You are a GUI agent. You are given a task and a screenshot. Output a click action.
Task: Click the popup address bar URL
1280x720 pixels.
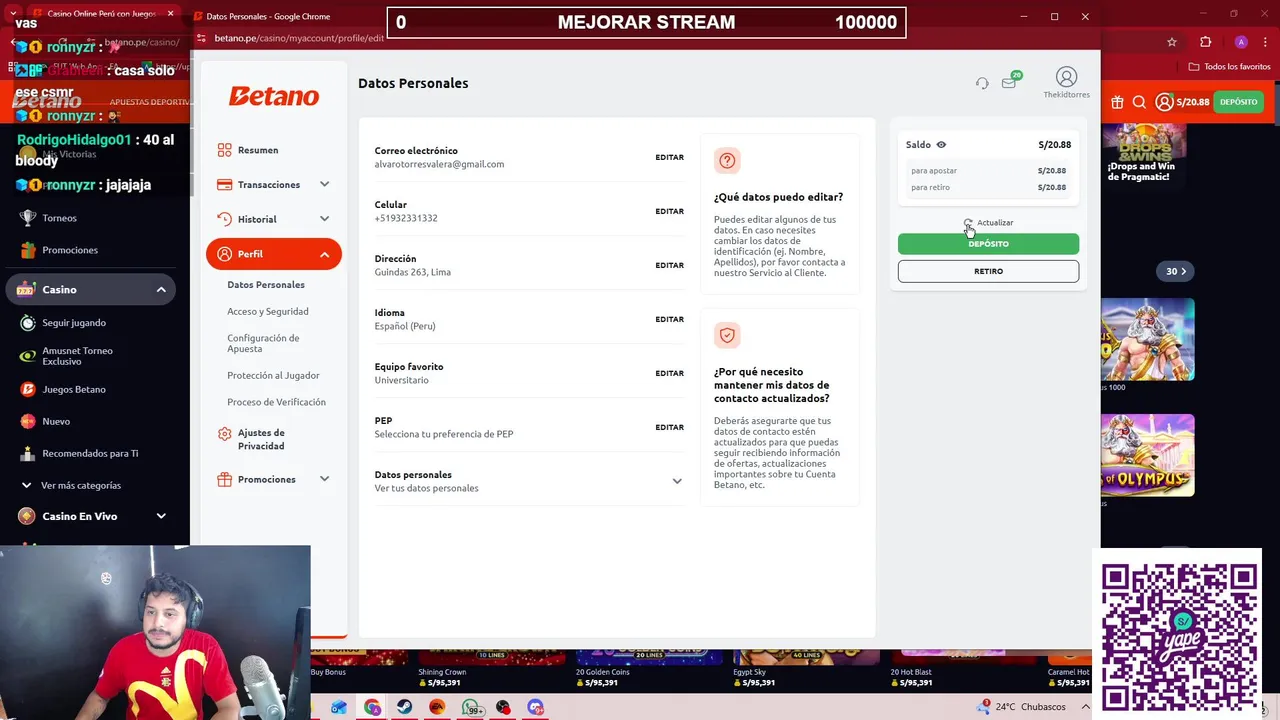[x=299, y=38]
